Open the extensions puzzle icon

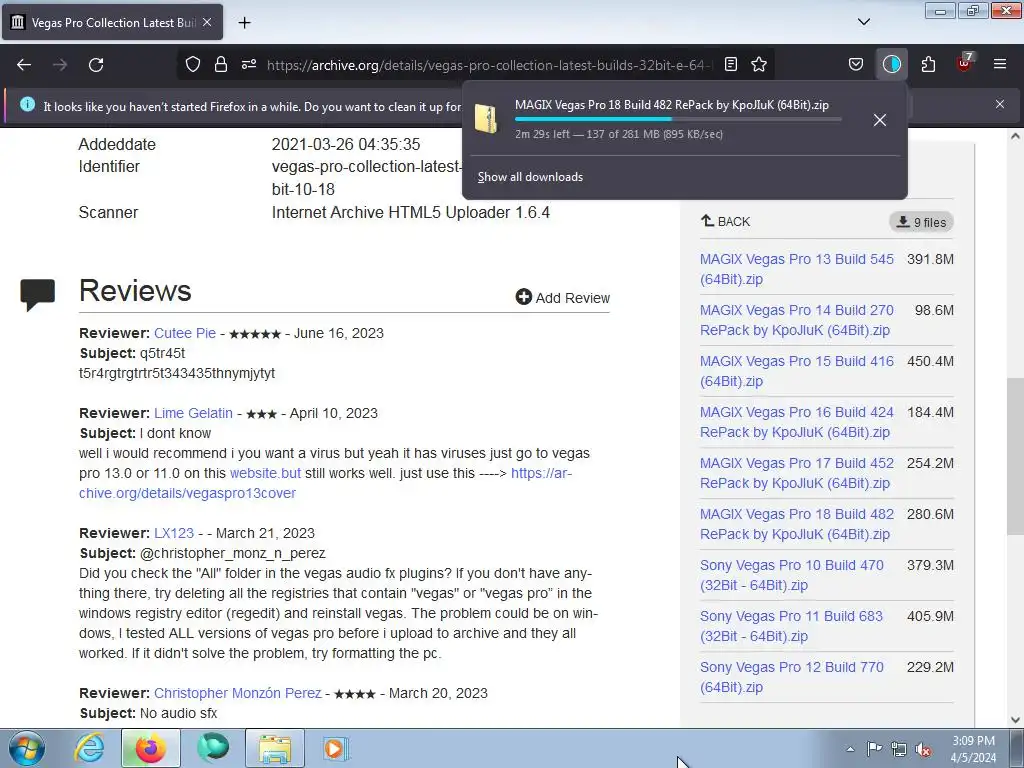[x=928, y=65]
